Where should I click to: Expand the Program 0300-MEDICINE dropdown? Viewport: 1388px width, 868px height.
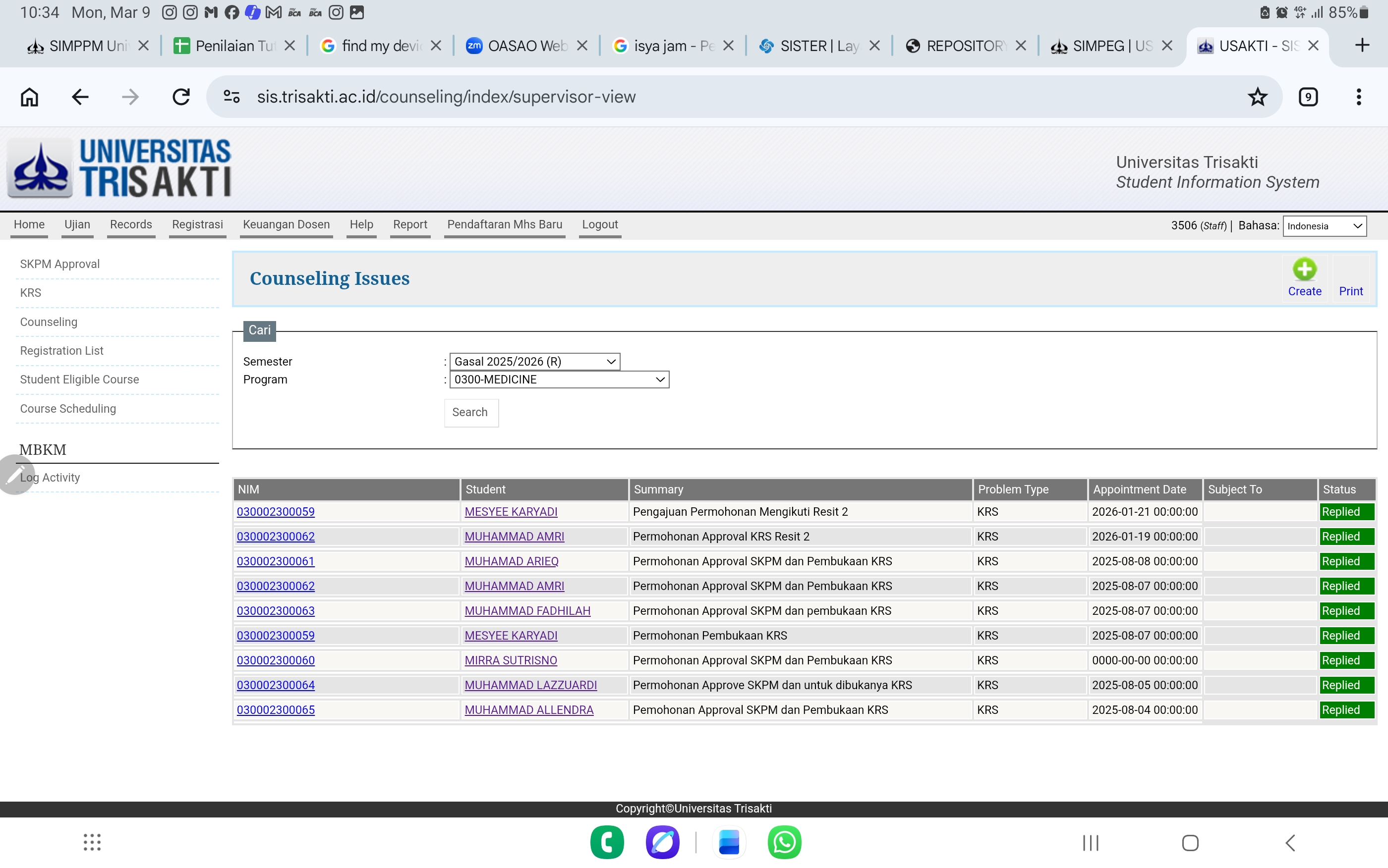click(559, 380)
